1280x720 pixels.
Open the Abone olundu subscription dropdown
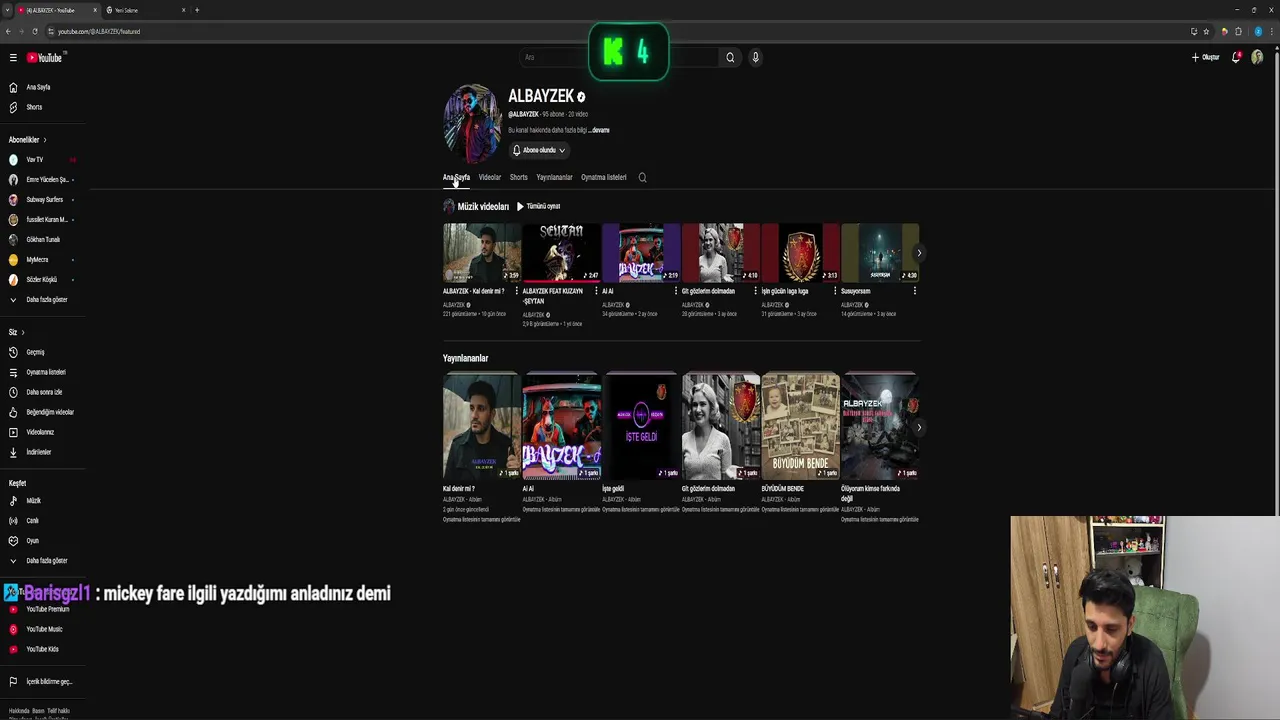tap(539, 150)
